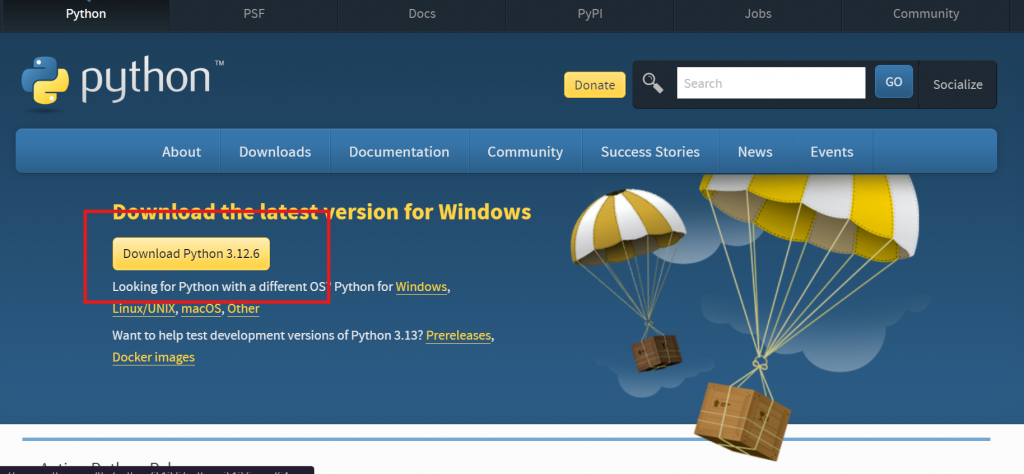The width and height of the screenshot is (1024, 474).
Task: Open the About navigation menu
Action: pos(182,151)
